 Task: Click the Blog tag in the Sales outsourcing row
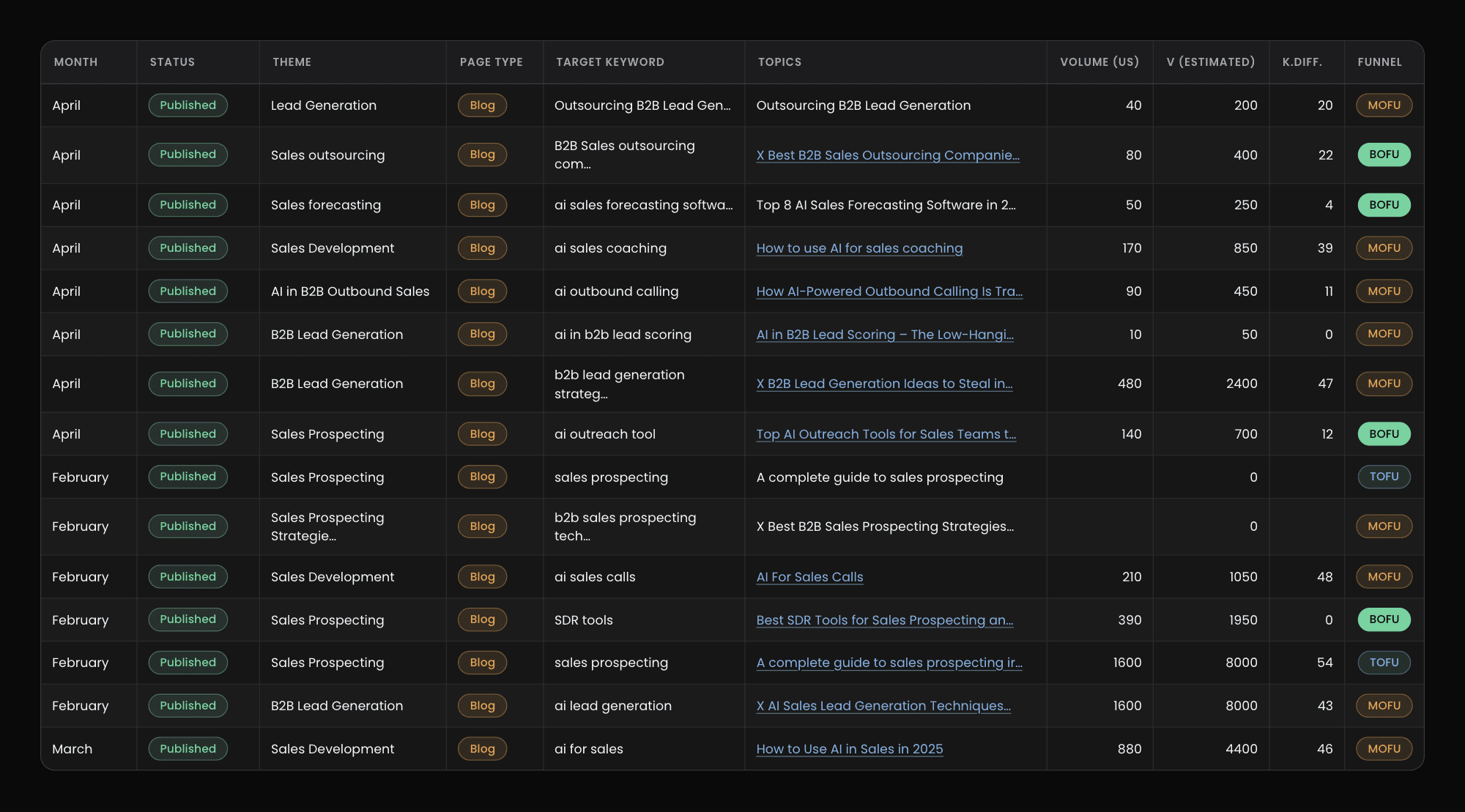(x=483, y=154)
